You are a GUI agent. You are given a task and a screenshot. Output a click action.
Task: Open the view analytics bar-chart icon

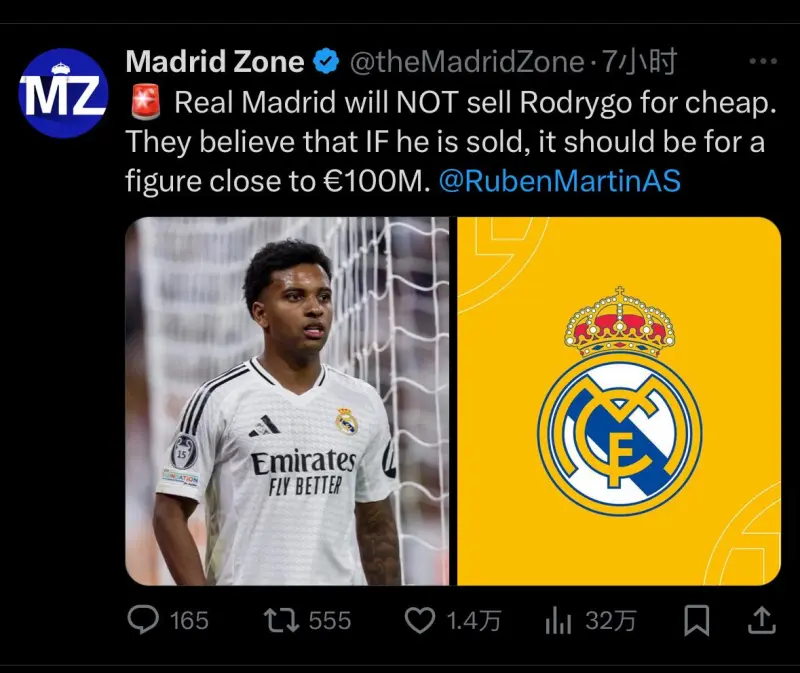[558, 620]
